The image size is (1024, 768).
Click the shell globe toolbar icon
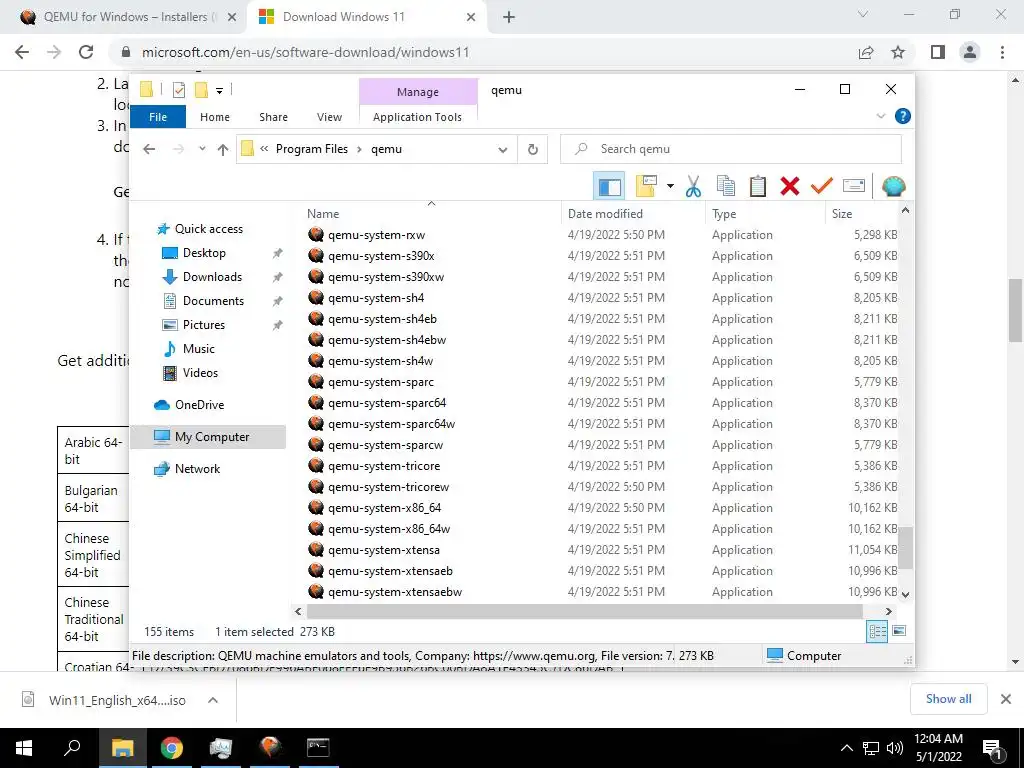tap(893, 187)
